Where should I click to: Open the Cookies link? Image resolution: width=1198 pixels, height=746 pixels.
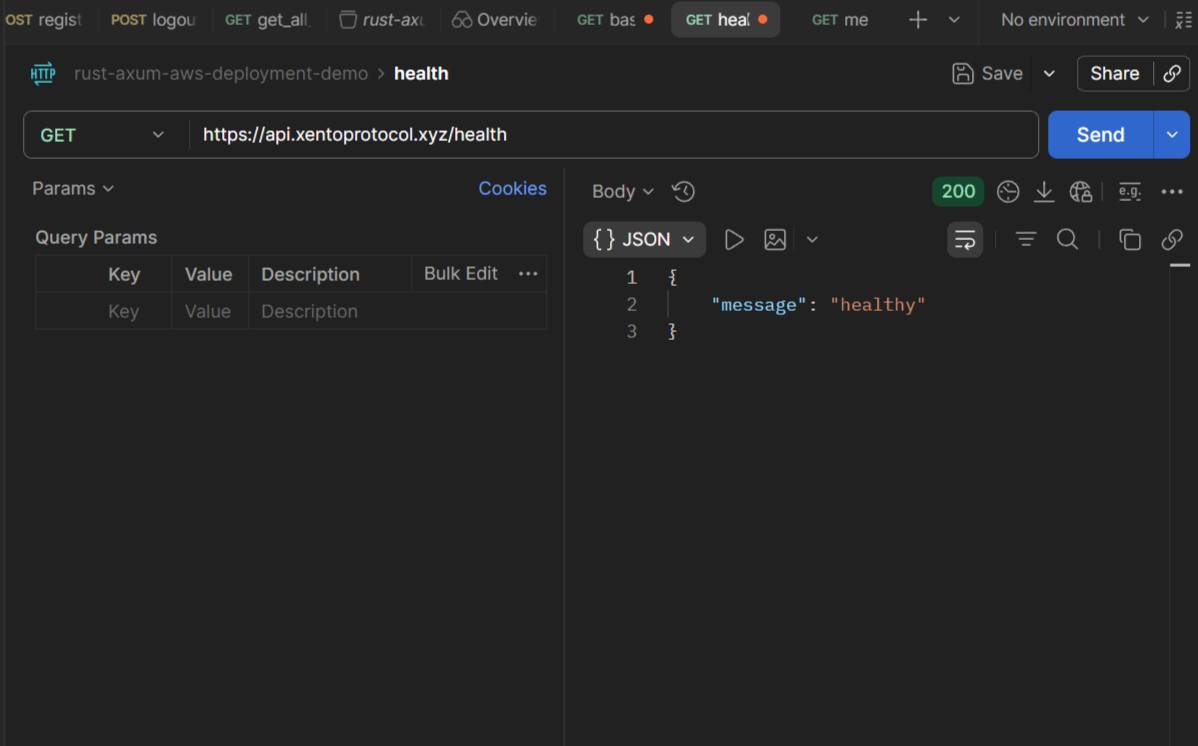tap(512, 188)
